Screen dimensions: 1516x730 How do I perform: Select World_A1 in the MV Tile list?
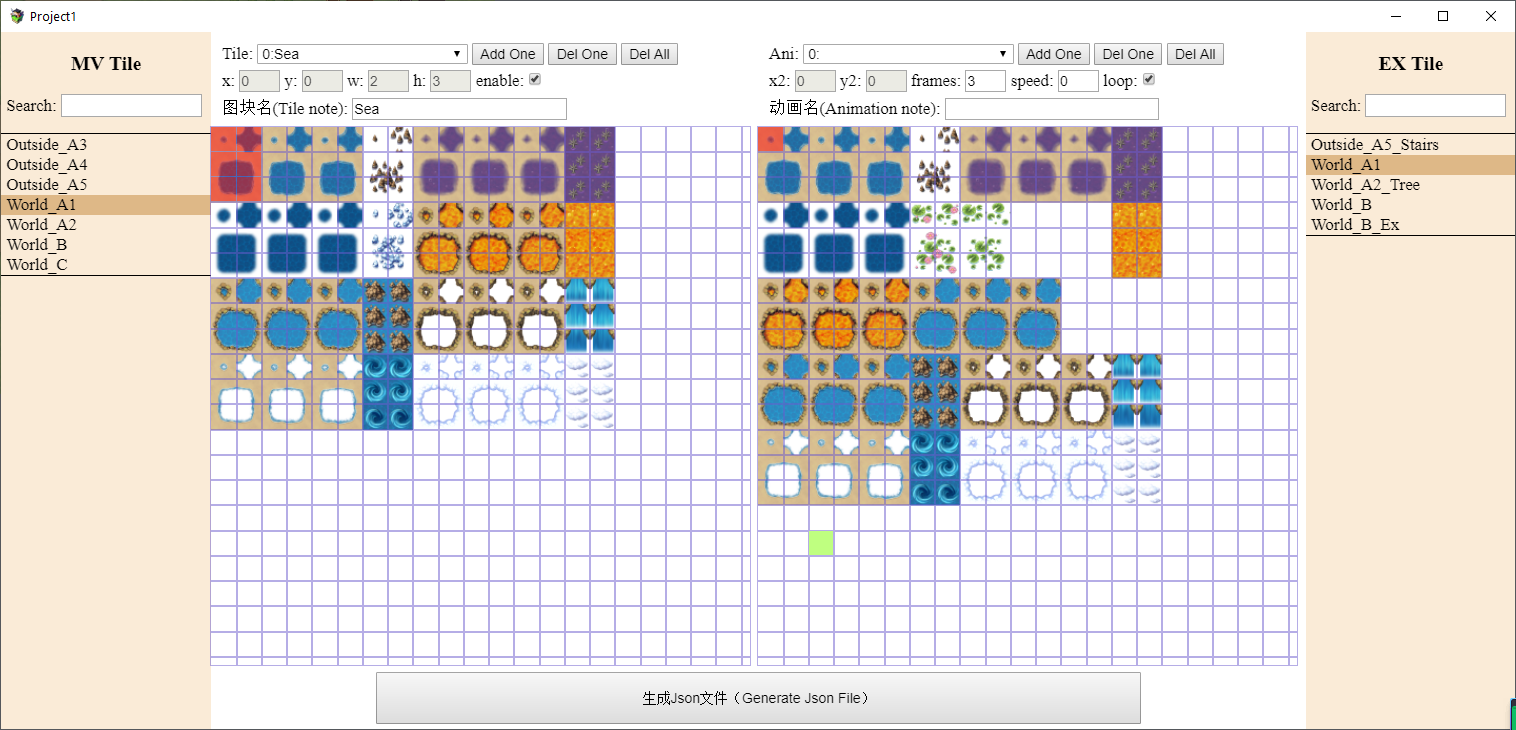pos(106,205)
